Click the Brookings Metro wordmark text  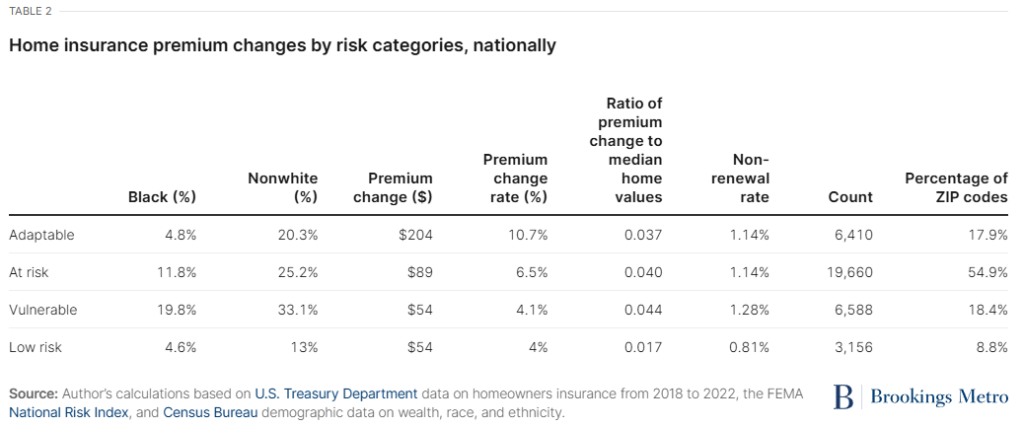coord(937,397)
